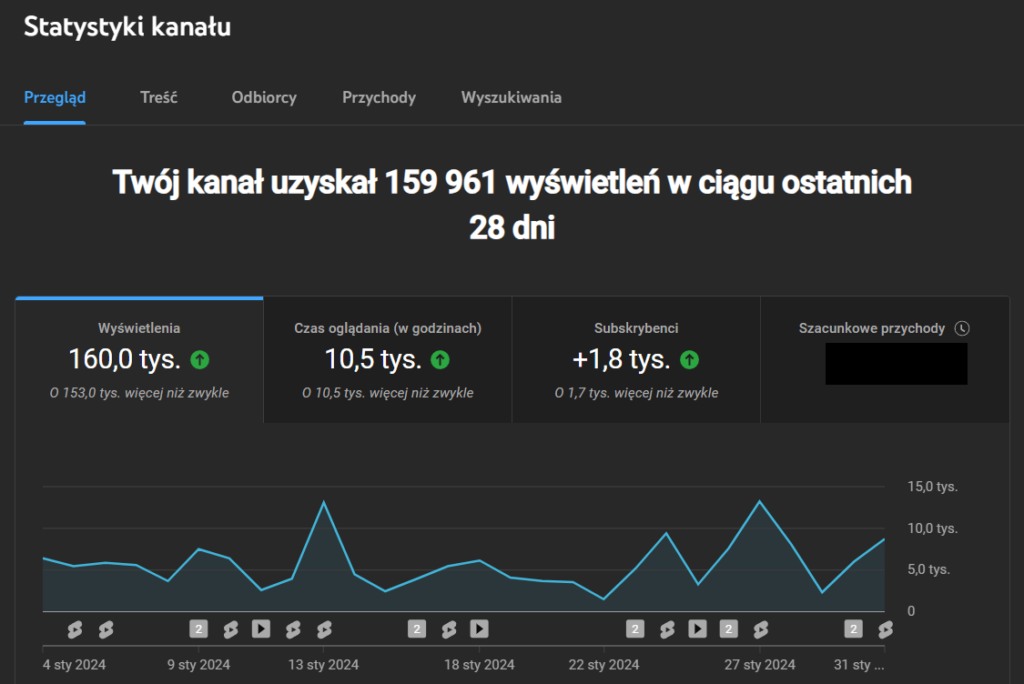Viewport: 1024px width, 684px height.
Task: Select the Przegląd tab
Action: coord(55,98)
